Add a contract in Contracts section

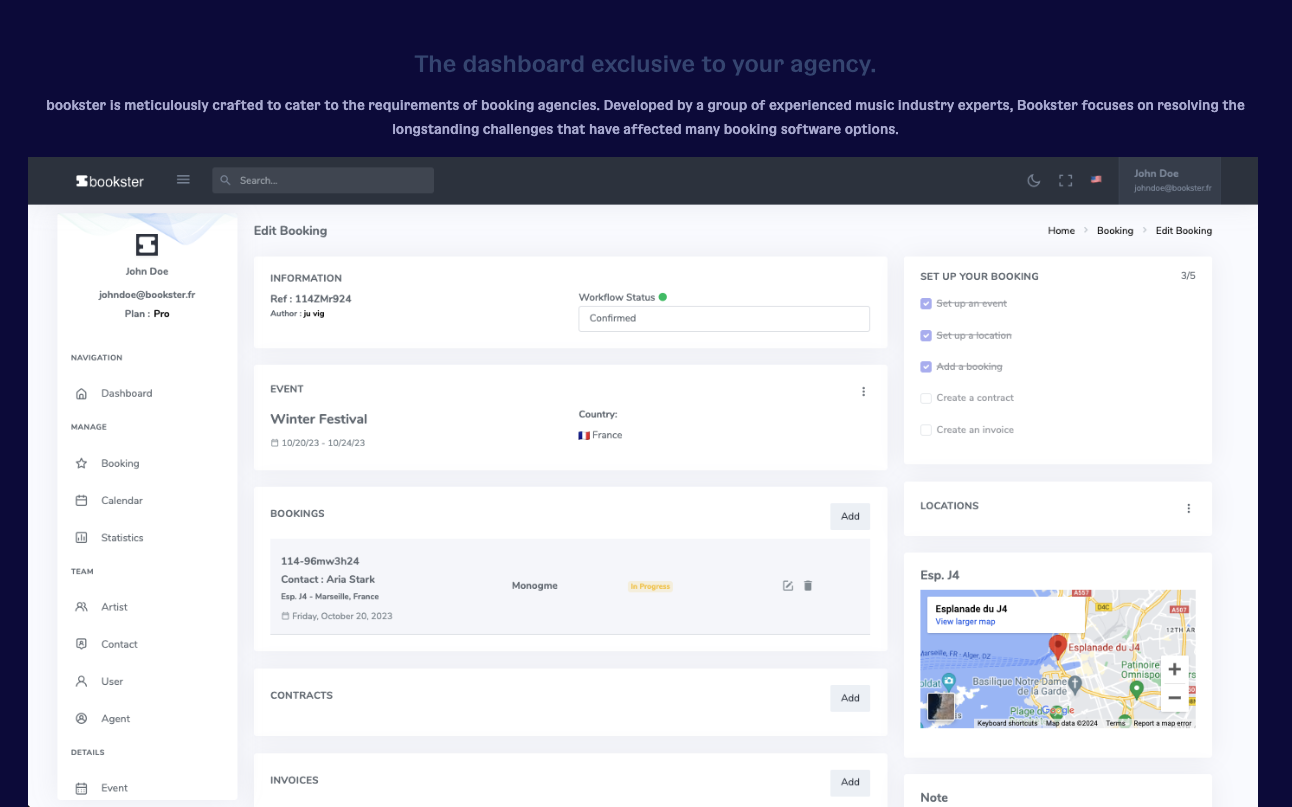(850, 698)
